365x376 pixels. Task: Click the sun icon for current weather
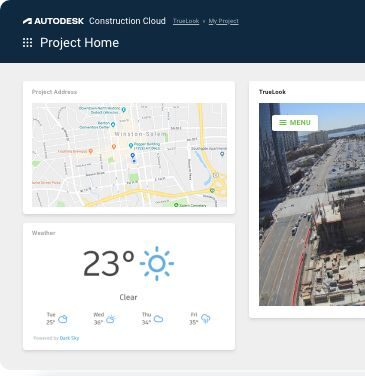pyautogui.click(x=157, y=264)
